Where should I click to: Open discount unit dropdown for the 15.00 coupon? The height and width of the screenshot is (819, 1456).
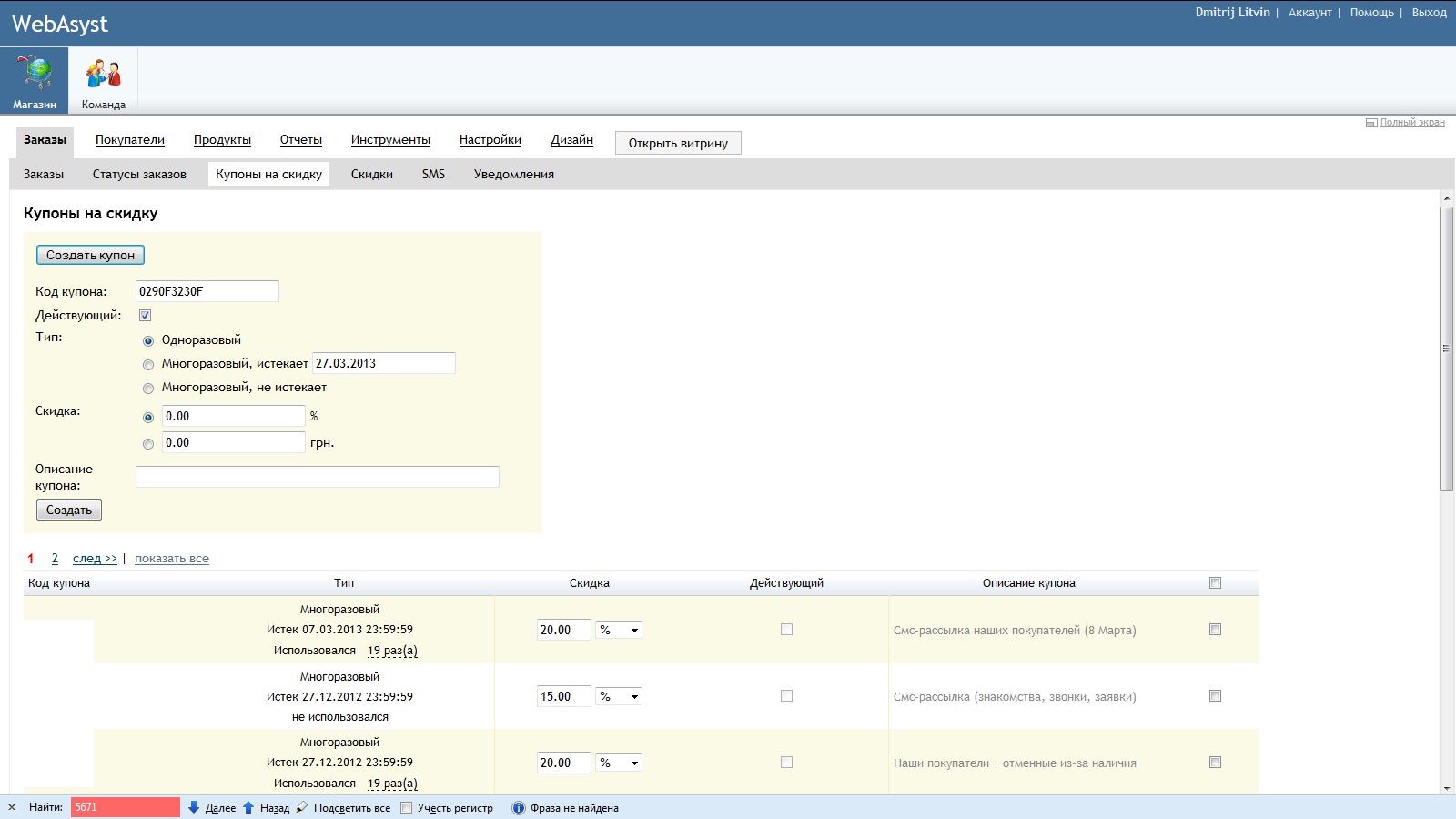pos(619,696)
